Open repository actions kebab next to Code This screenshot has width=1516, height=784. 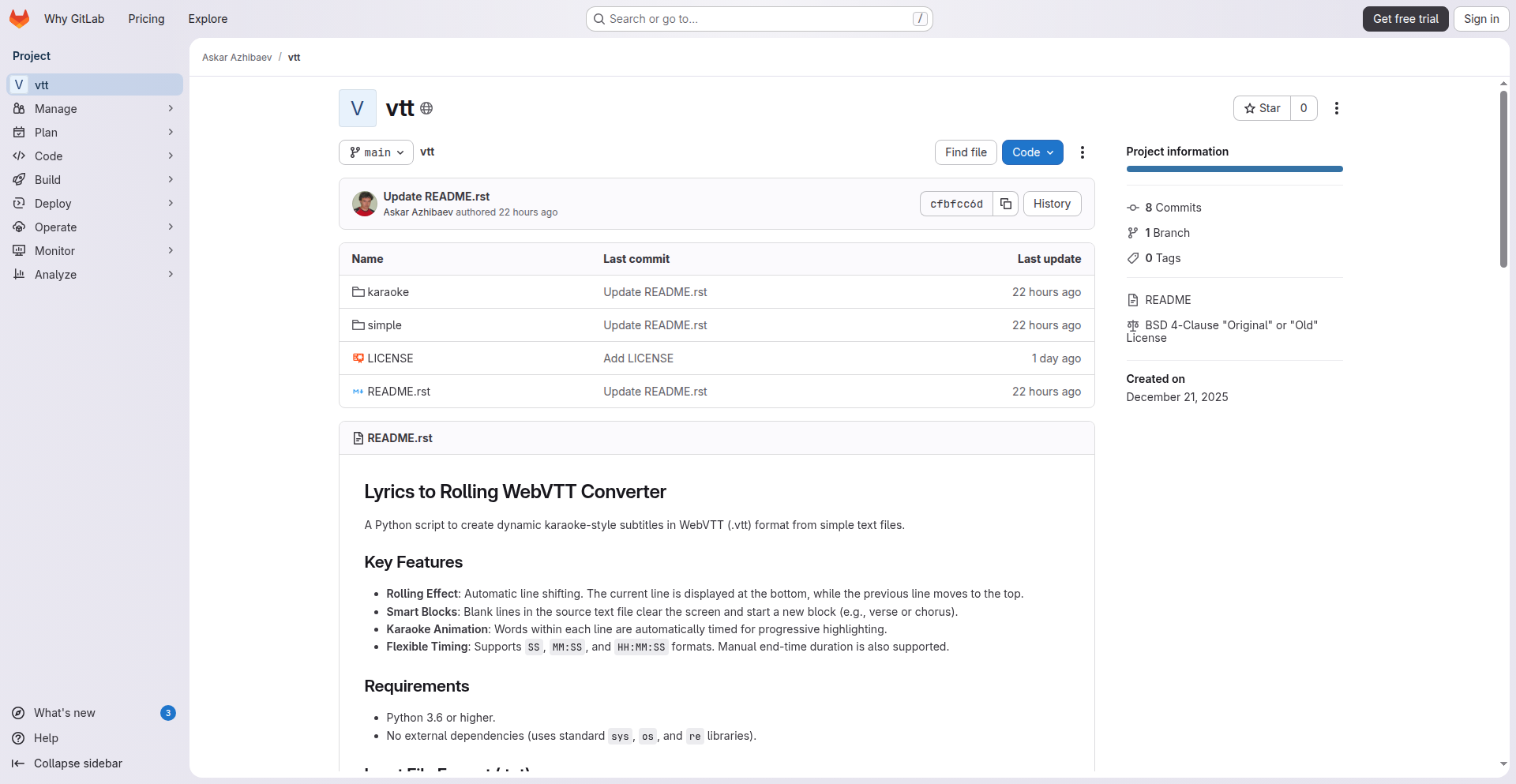[x=1083, y=152]
